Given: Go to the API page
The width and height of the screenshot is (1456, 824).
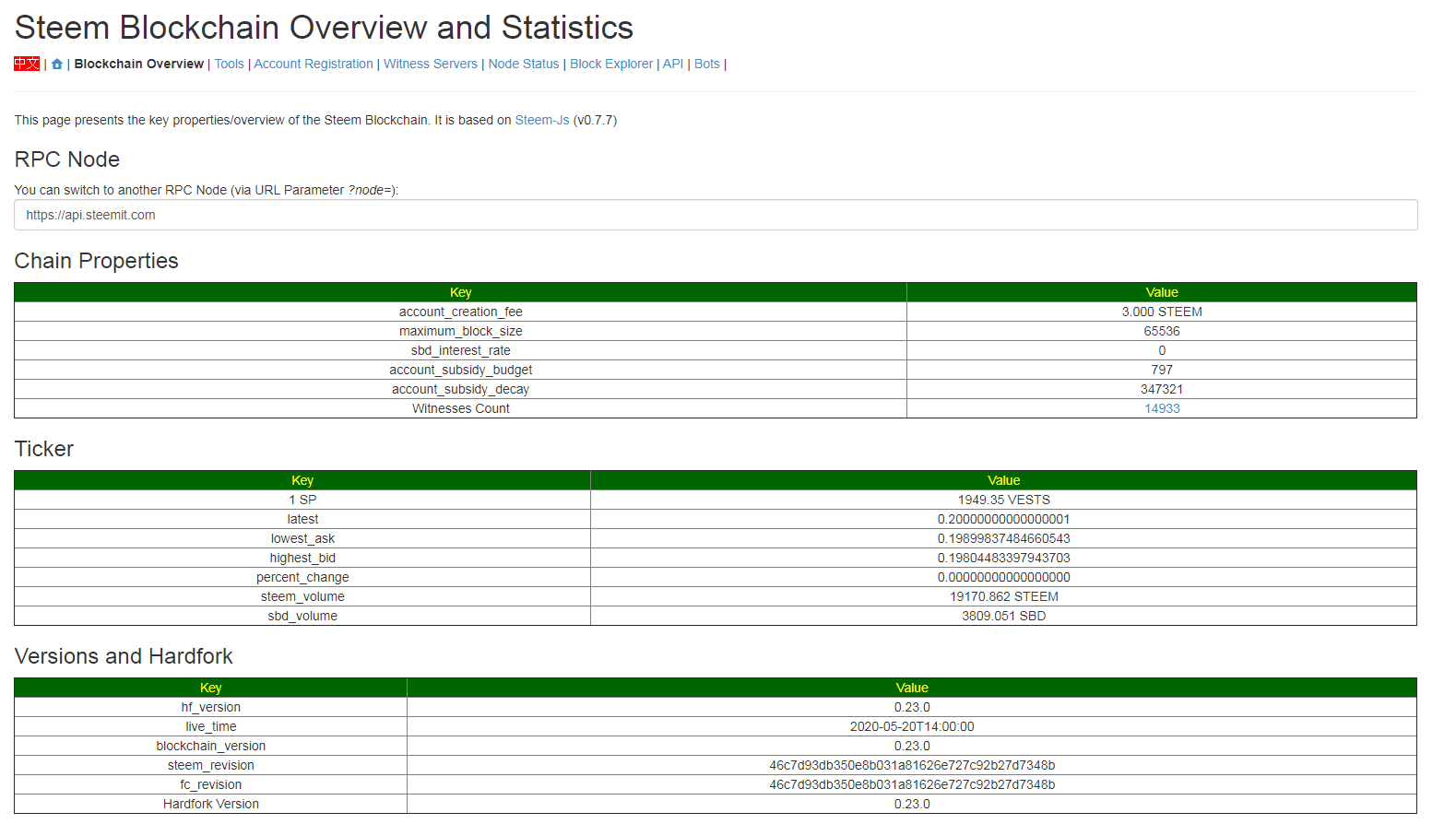Looking at the screenshot, I should click(673, 64).
